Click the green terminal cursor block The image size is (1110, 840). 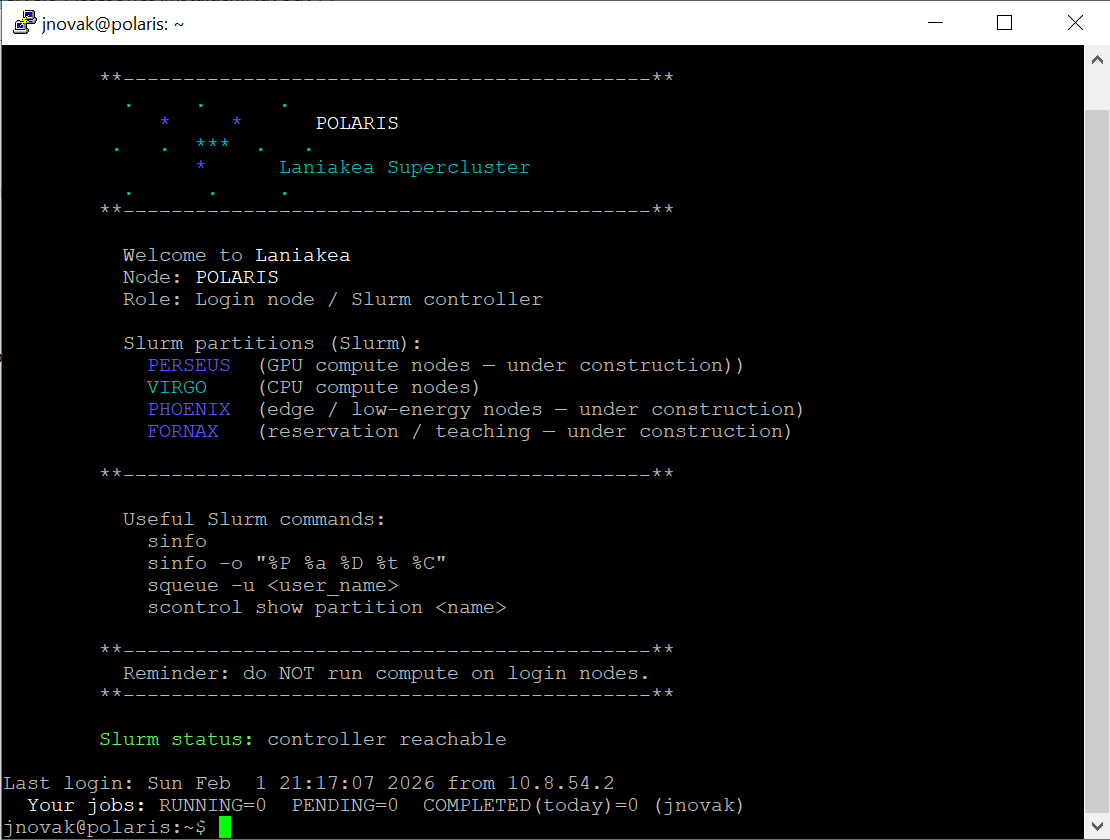[x=225, y=827]
